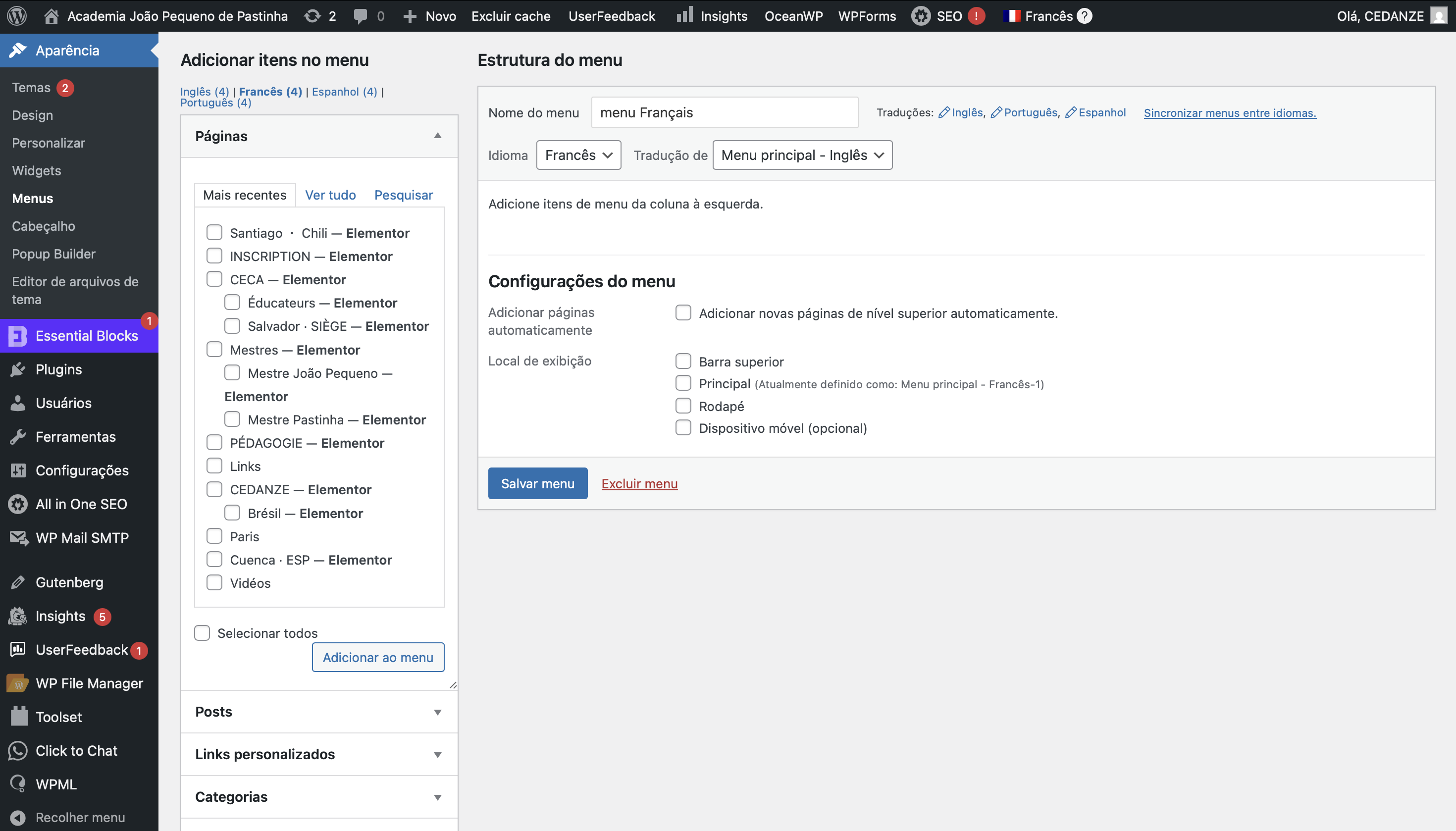
Task: Click the Plugins sidebar icon
Action: coord(18,369)
